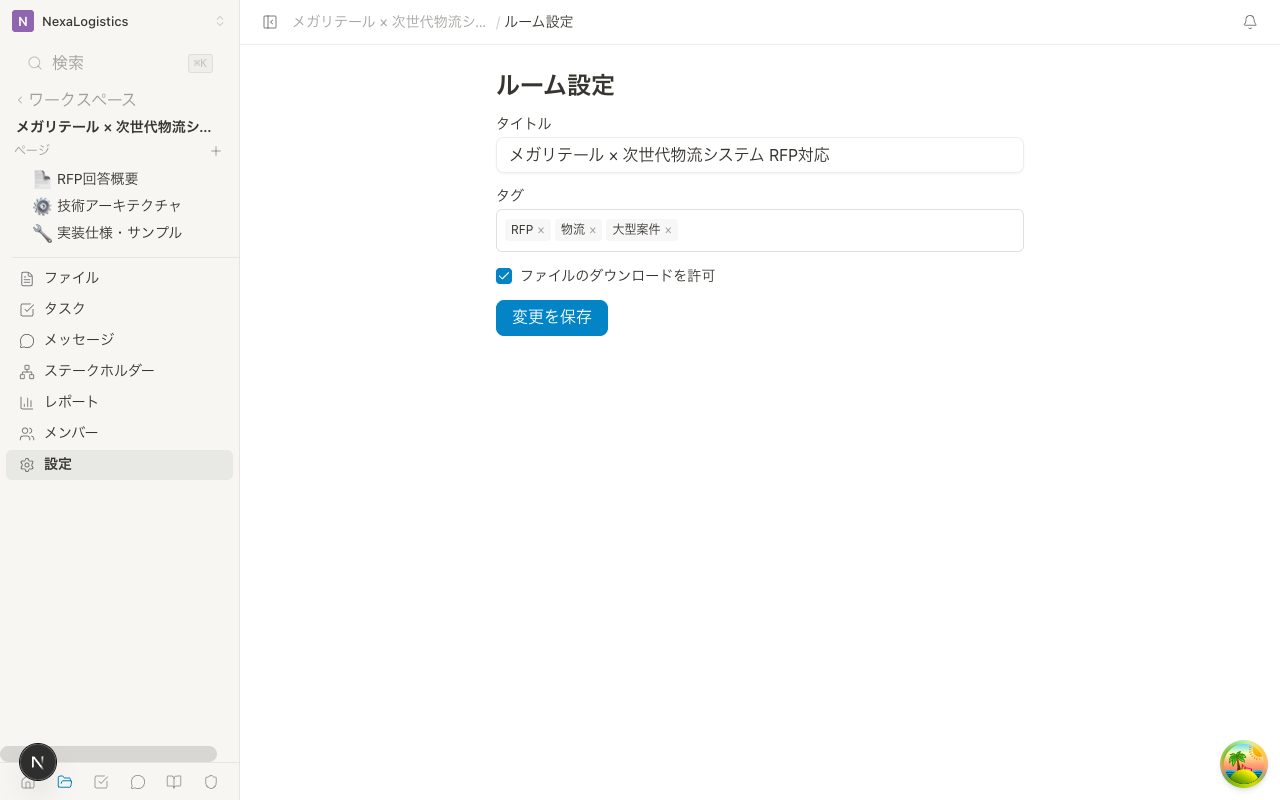
Task: Remove the RFP tag
Action: click(x=541, y=230)
